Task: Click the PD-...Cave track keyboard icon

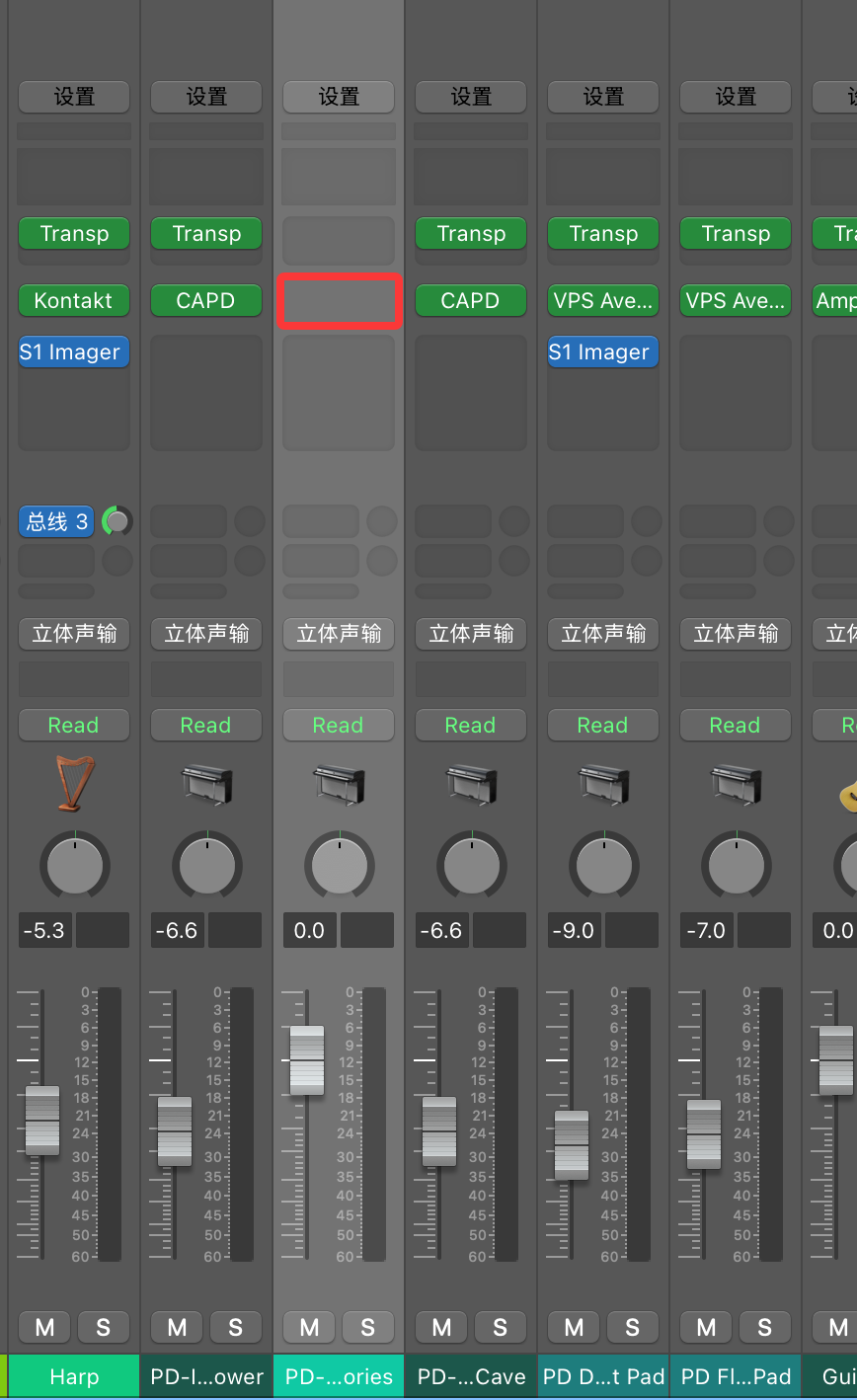Action: pos(471,784)
